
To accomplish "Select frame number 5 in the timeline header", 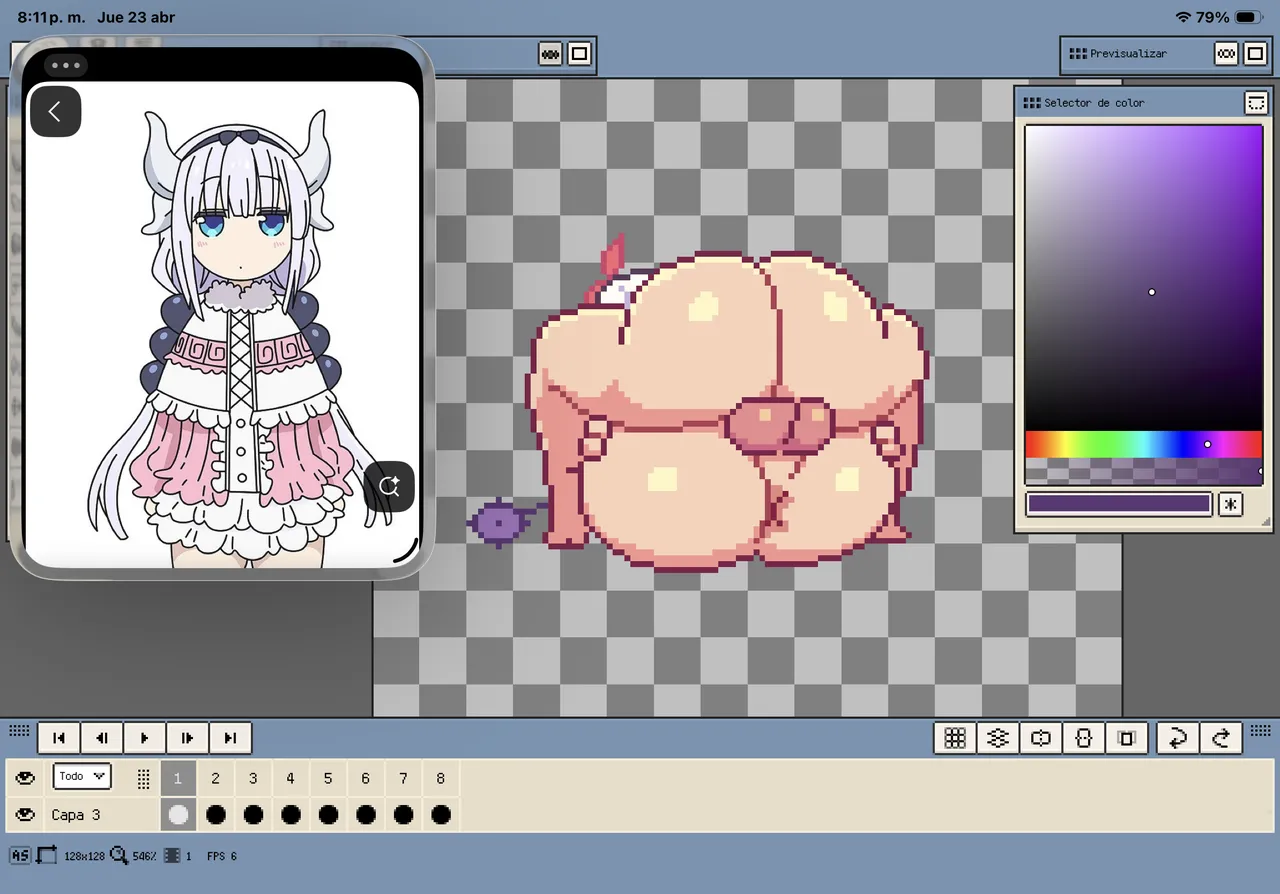I will [x=328, y=778].
